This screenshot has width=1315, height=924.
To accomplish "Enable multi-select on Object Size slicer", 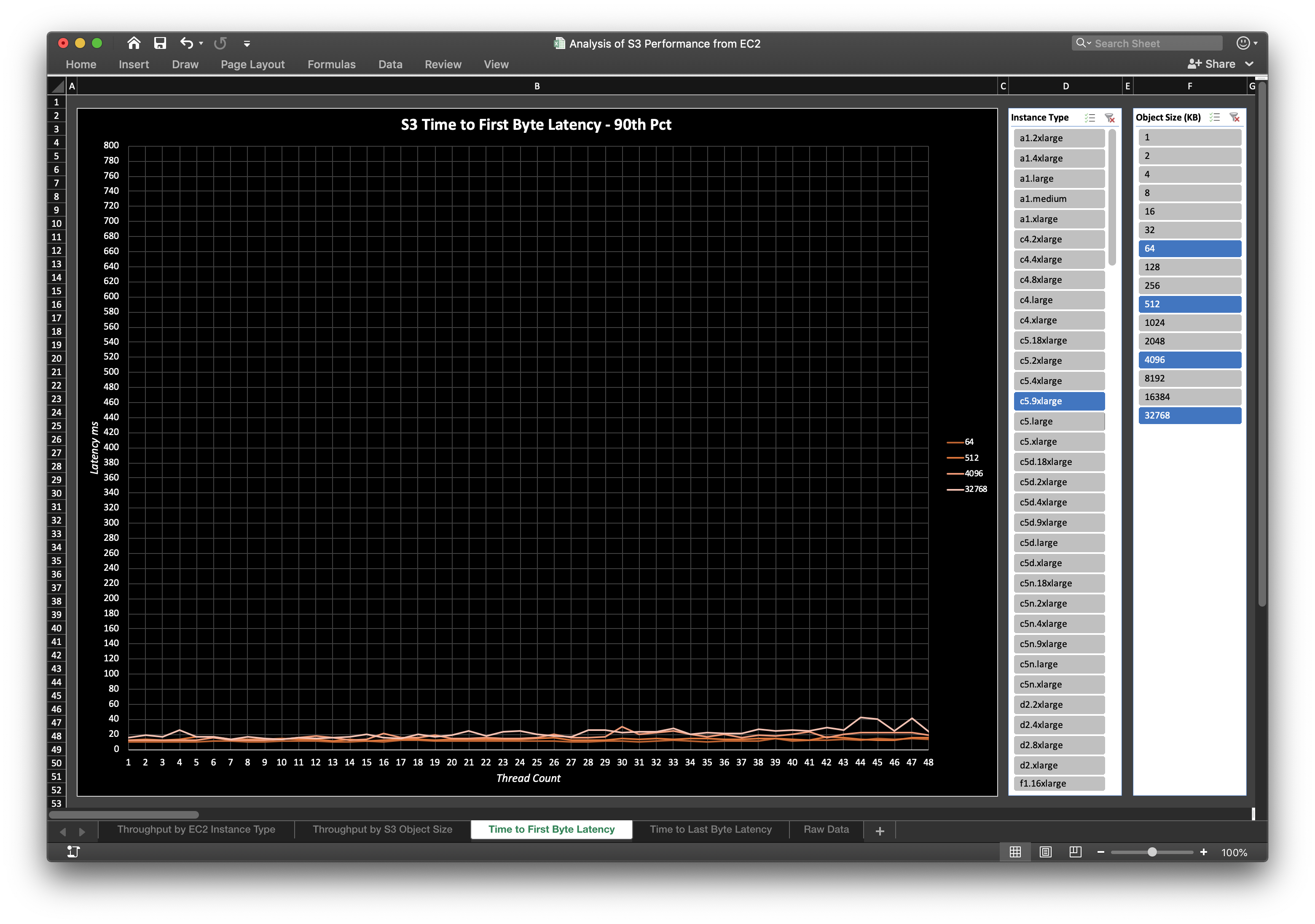I will (x=1215, y=118).
